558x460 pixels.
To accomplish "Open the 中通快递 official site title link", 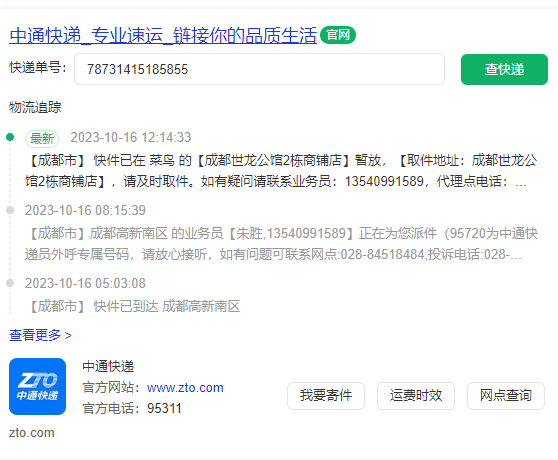I will (163, 35).
